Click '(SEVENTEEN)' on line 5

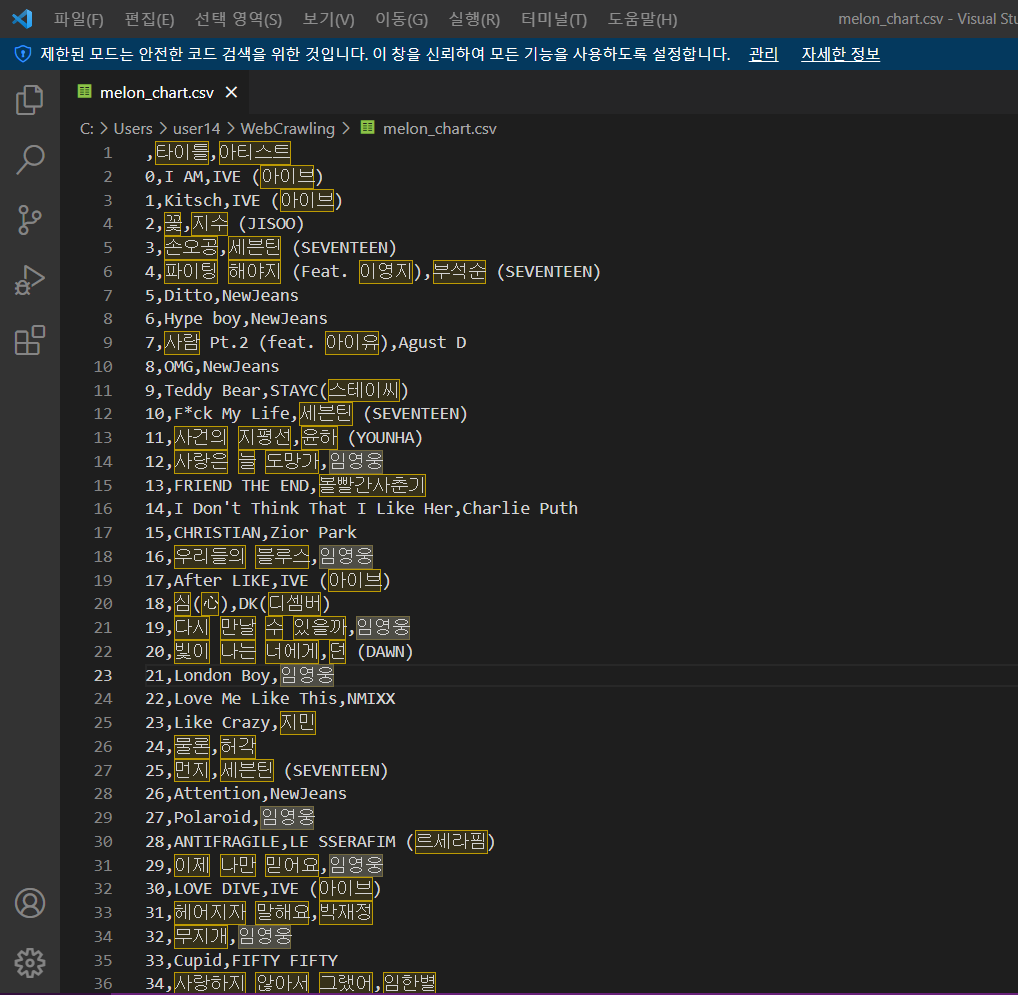point(344,248)
